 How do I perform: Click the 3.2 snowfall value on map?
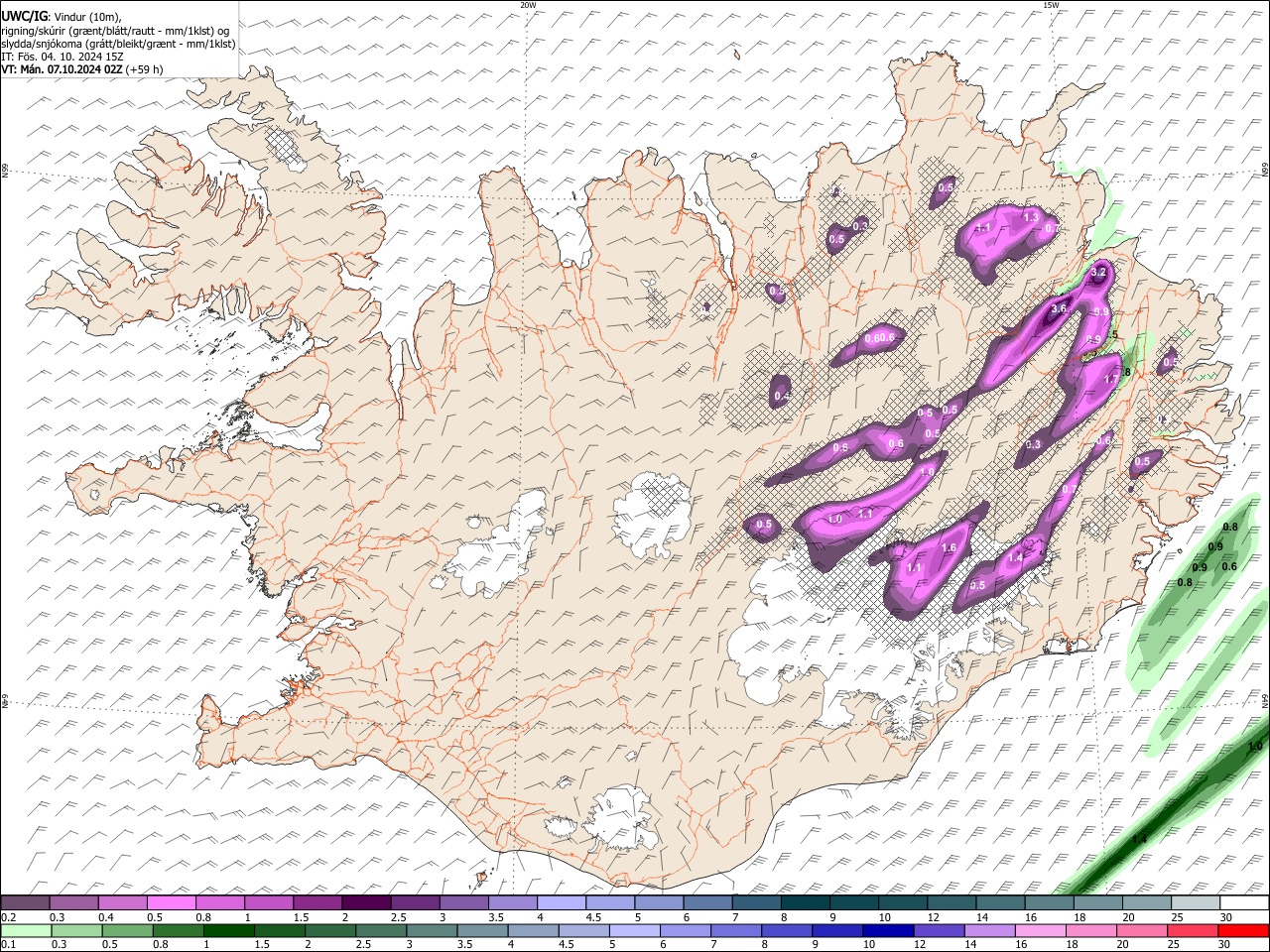coord(1098,272)
